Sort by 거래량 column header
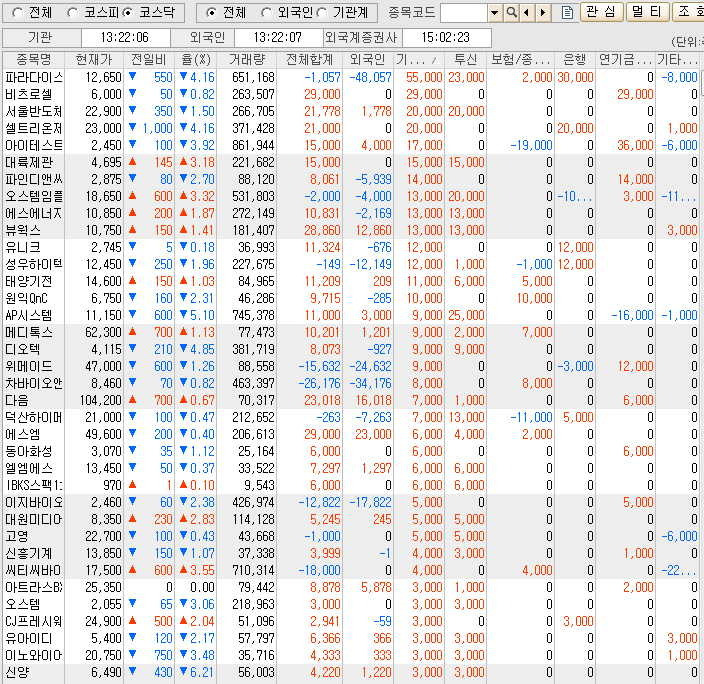704x684 pixels. (x=246, y=59)
